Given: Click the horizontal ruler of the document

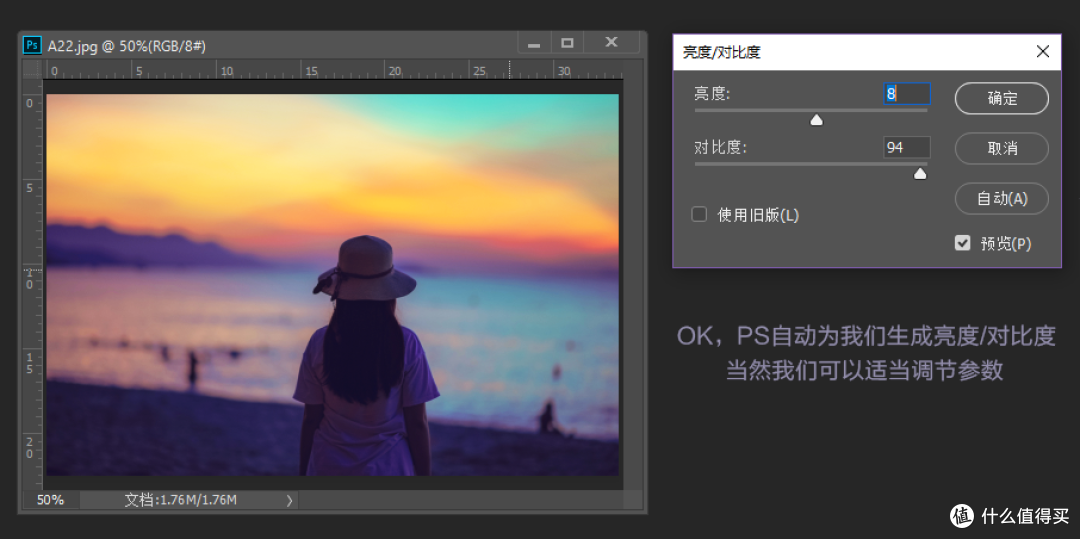Looking at the screenshot, I should (333, 69).
